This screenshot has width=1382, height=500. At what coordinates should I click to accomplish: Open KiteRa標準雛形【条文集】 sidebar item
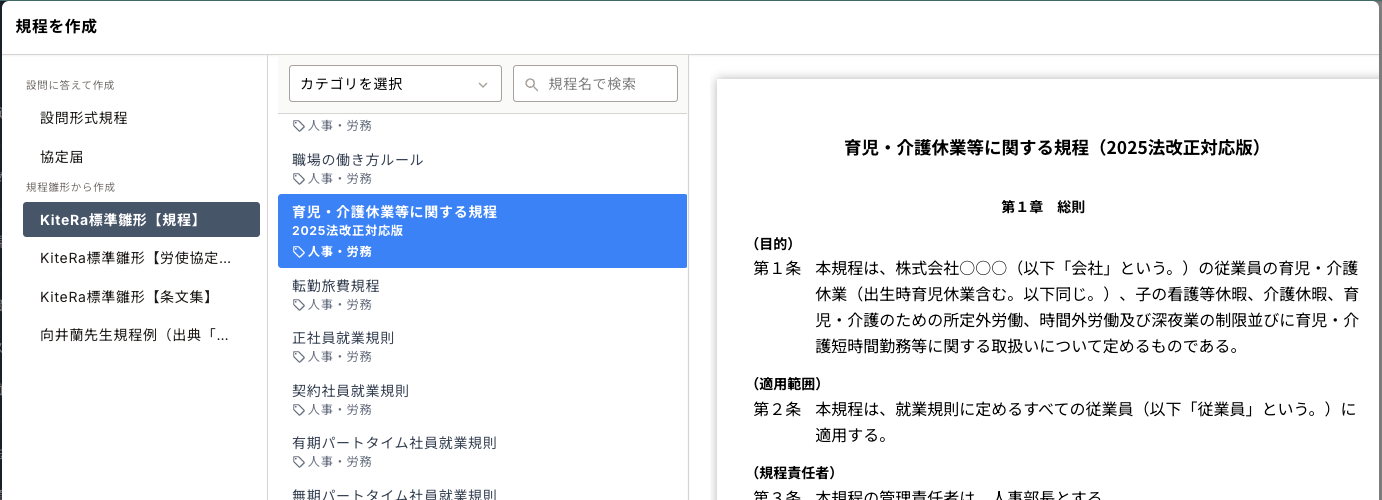click(126, 297)
